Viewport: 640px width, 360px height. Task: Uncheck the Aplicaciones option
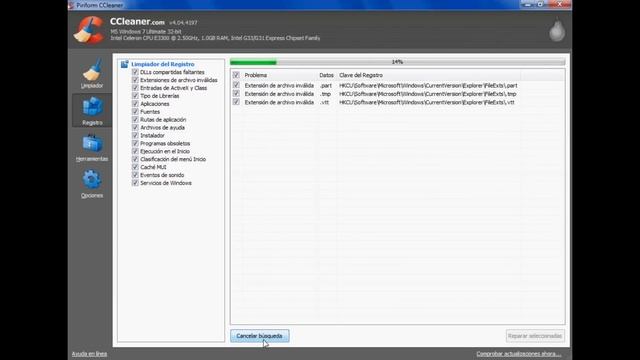pos(135,104)
